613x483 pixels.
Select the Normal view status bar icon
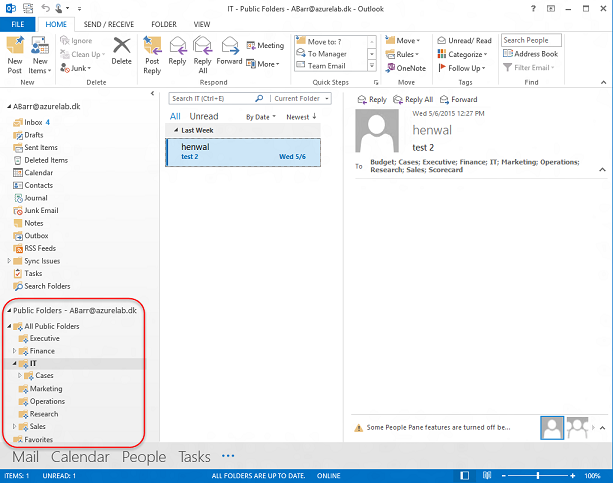[464, 476]
